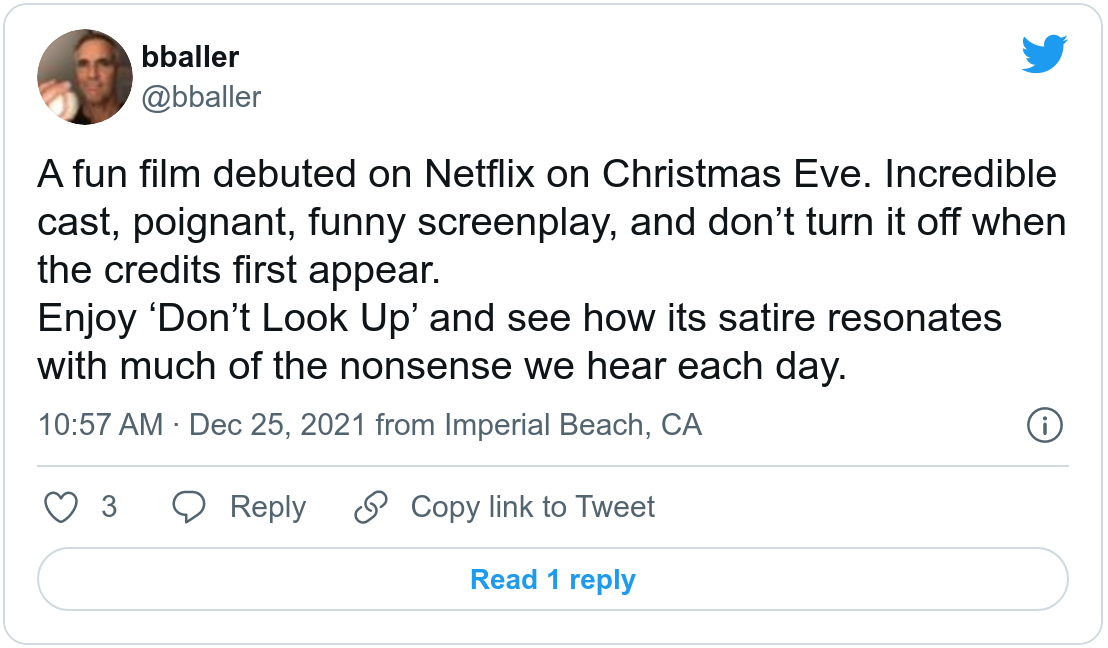Viewport: 1108px width, 648px height.
Task: Select "Copy link to Tweet" text
Action: [532, 507]
